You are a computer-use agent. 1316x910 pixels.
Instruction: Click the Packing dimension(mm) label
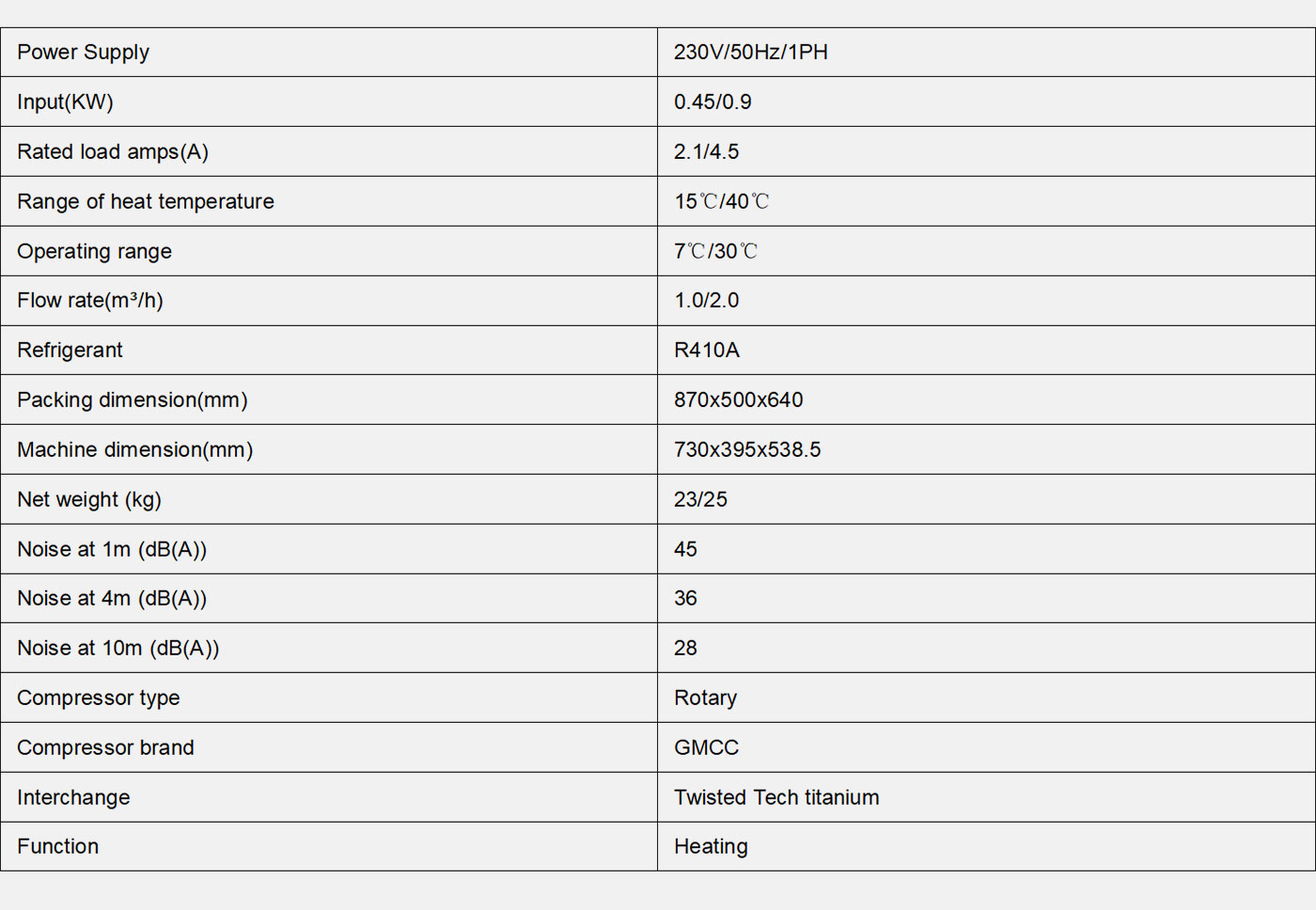[133, 400]
